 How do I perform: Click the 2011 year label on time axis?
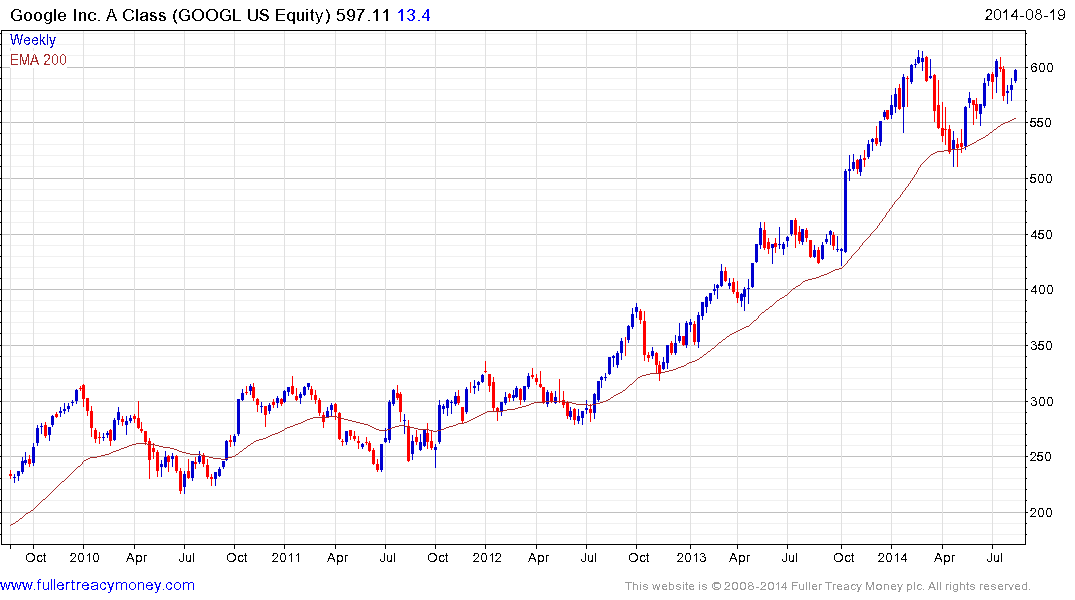tap(286, 557)
